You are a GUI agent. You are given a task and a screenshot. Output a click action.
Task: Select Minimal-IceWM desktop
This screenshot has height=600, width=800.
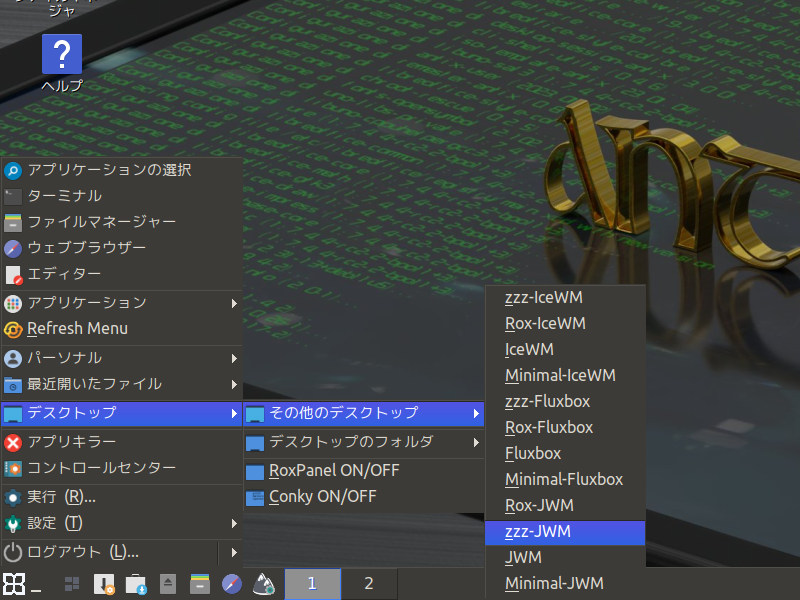click(565, 376)
